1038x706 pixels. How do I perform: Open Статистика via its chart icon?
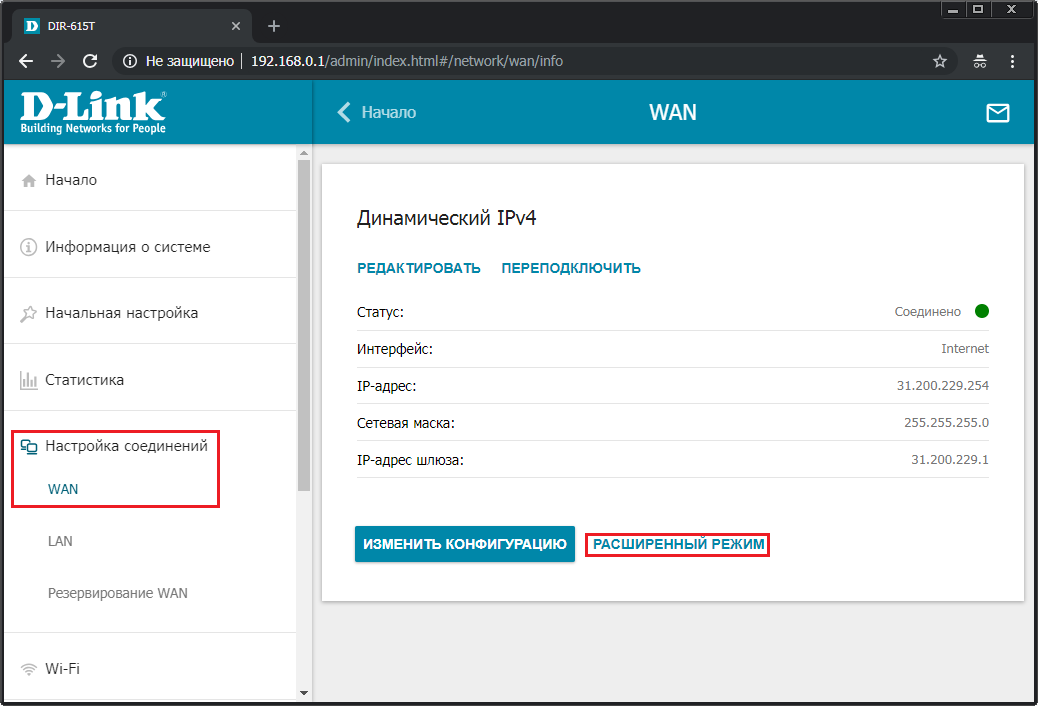tap(28, 380)
